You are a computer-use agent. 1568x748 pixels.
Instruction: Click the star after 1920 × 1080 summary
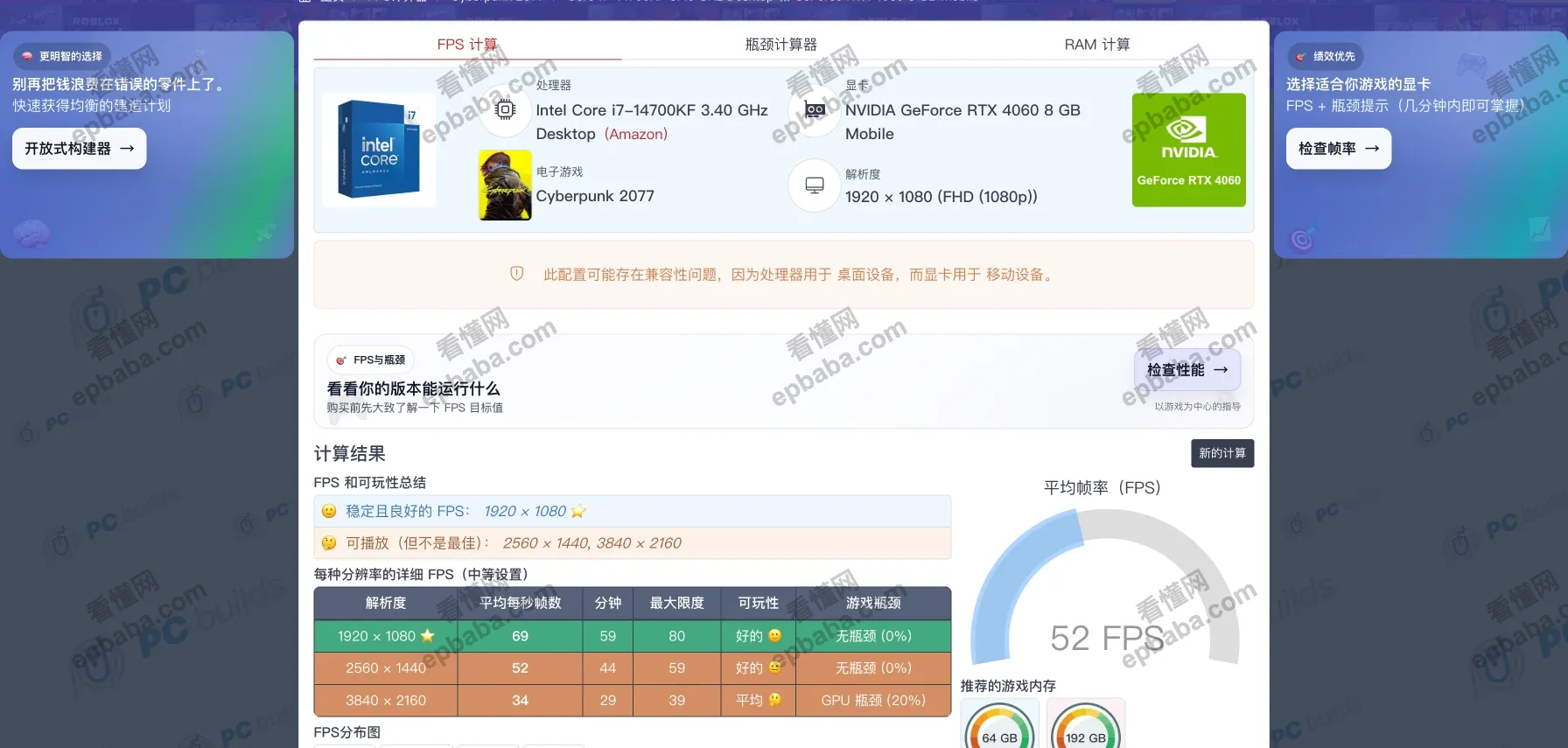[578, 511]
